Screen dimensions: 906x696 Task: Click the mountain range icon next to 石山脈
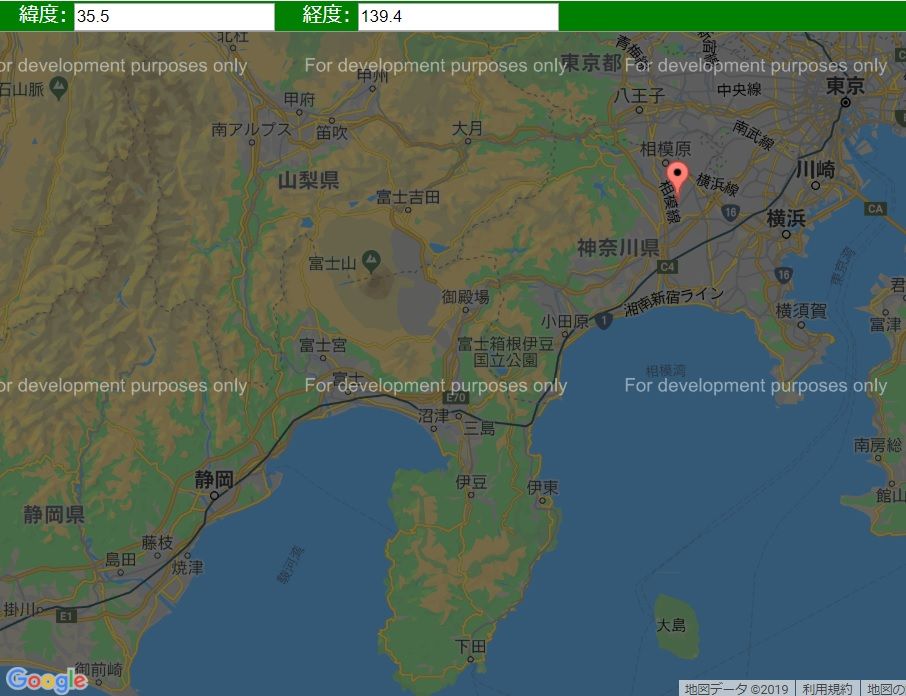click(x=58, y=88)
